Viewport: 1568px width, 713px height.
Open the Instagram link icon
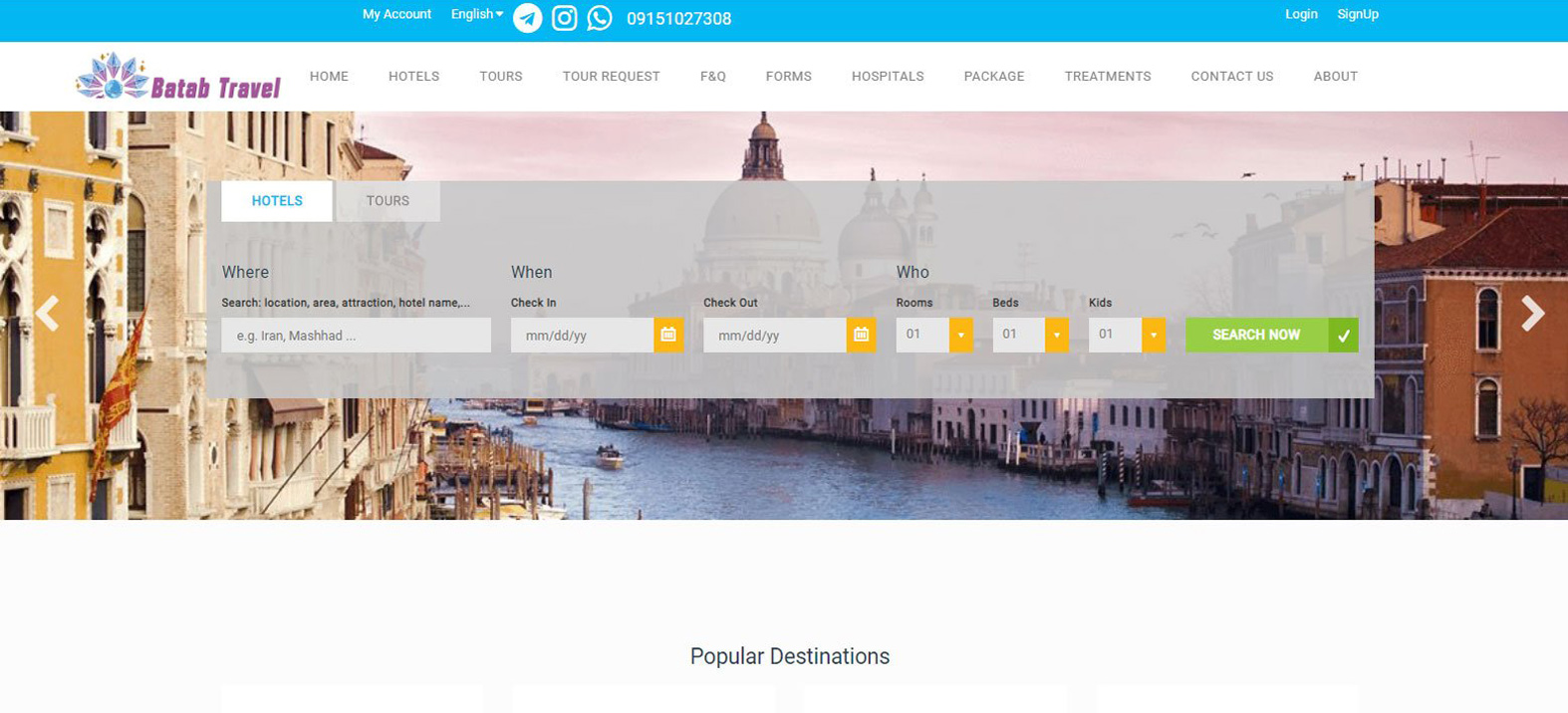(564, 18)
